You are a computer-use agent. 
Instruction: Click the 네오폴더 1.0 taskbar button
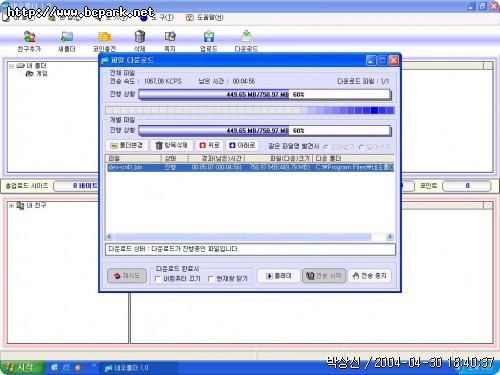click(x=139, y=368)
